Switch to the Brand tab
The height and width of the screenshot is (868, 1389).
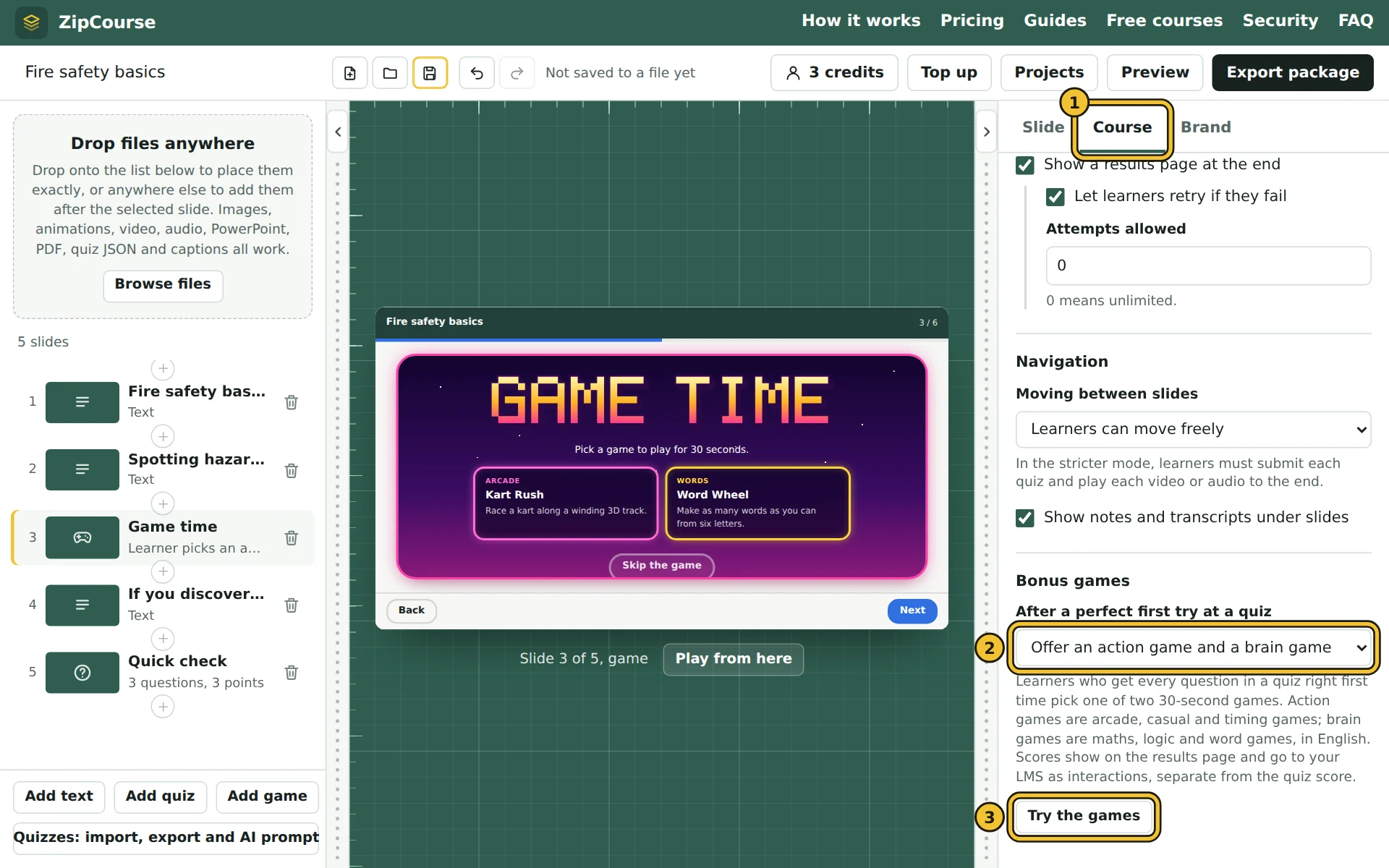1206,127
